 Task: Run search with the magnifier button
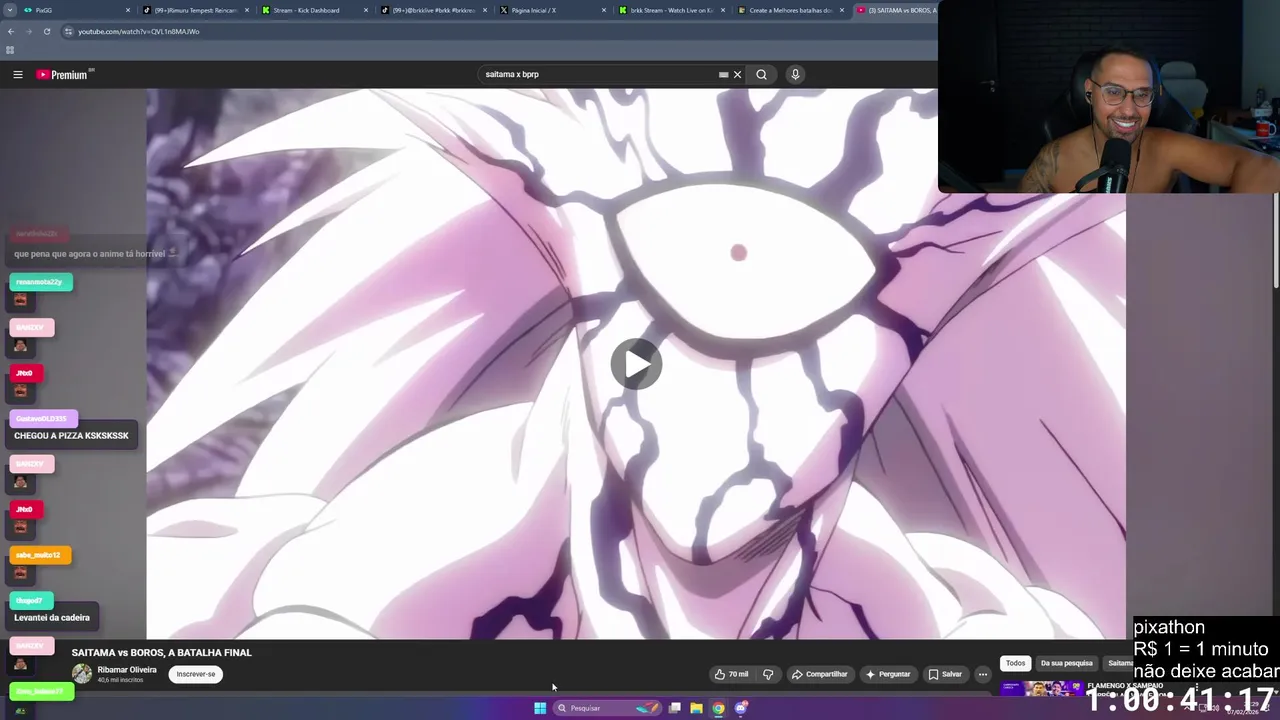pyautogui.click(x=761, y=74)
